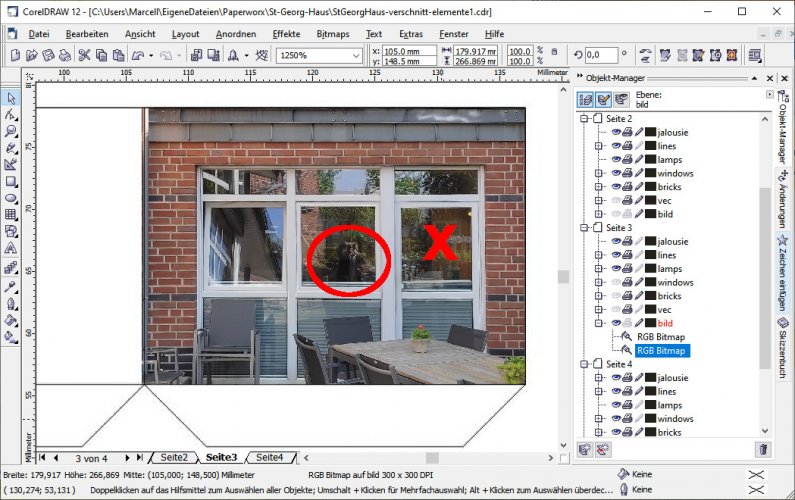Click the Objekt-Manager delete trash button
The image size is (795, 500).
point(764,449)
